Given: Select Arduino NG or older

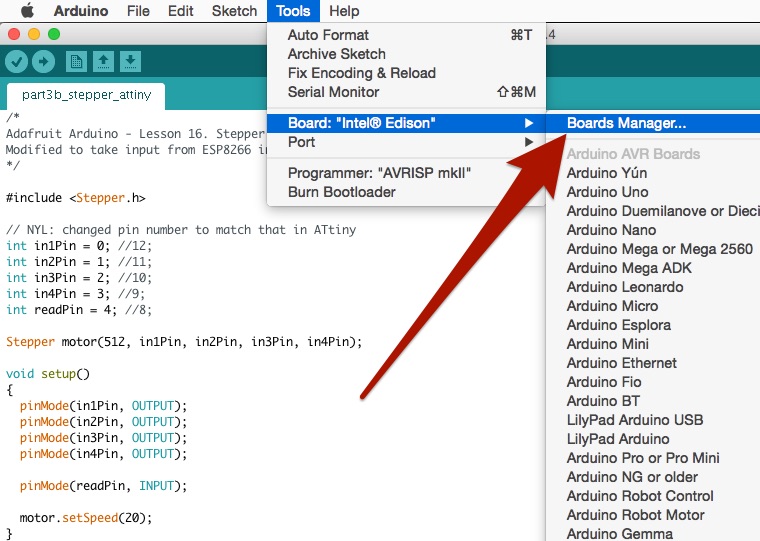Looking at the screenshot, I should click(653, 477).
